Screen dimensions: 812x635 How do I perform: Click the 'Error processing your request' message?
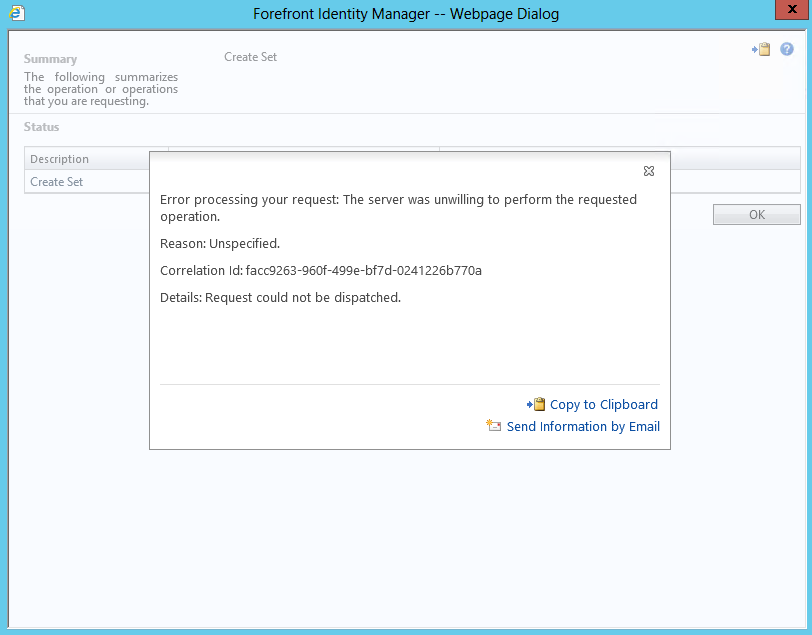398,208
